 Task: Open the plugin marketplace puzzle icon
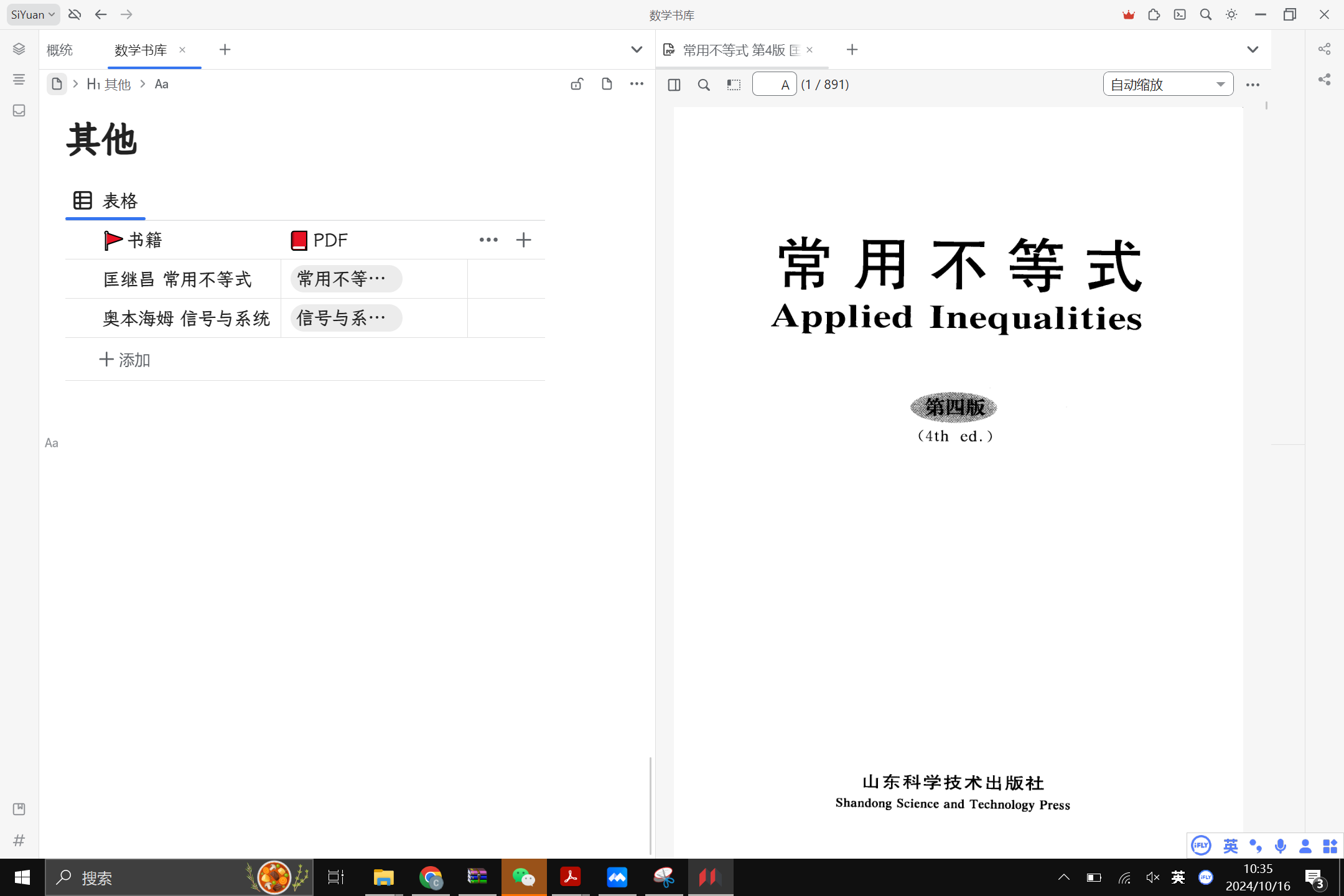tap(1154, 14)
